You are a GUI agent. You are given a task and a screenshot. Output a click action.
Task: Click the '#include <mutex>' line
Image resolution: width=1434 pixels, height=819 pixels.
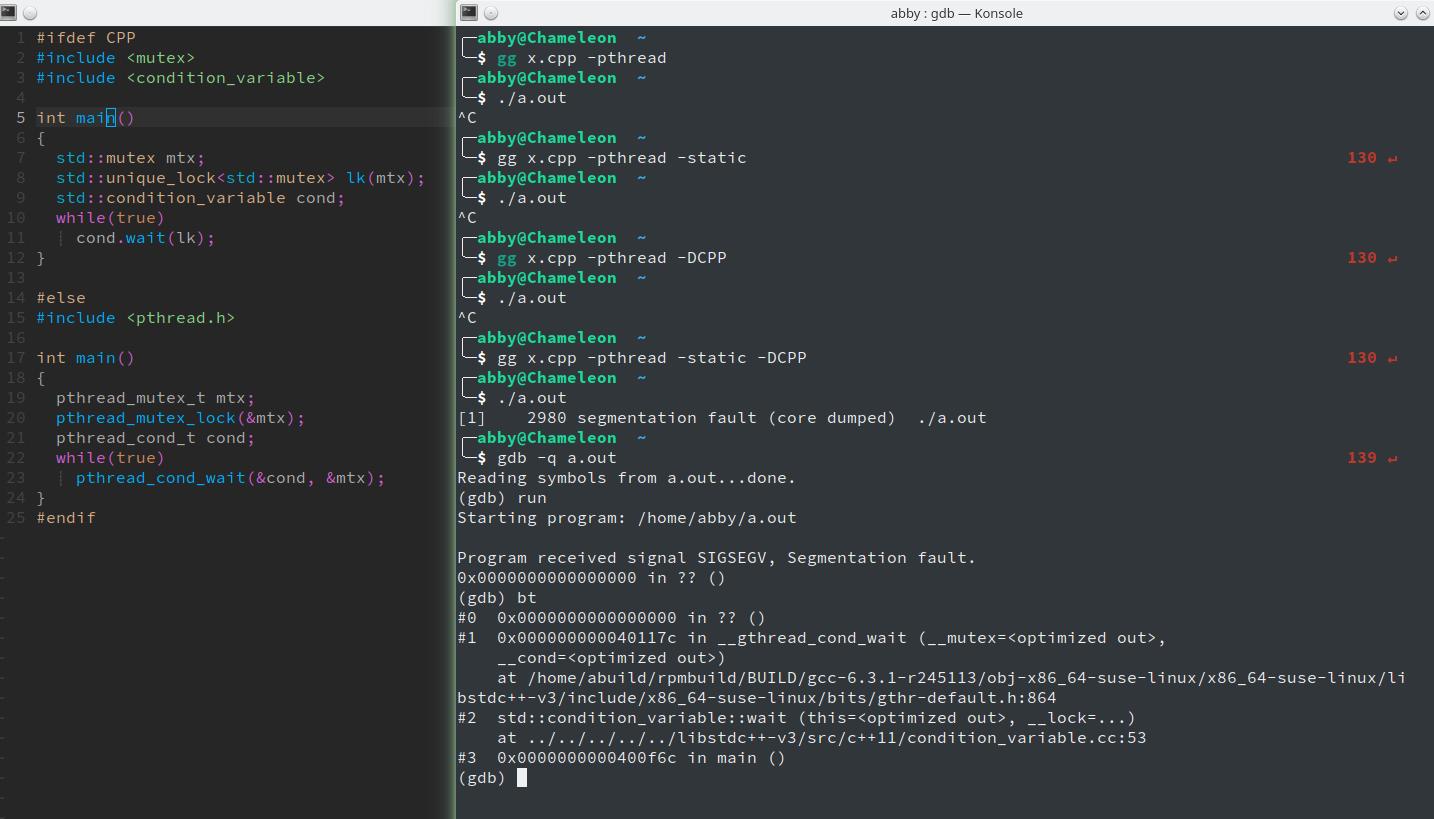[116, 58]
